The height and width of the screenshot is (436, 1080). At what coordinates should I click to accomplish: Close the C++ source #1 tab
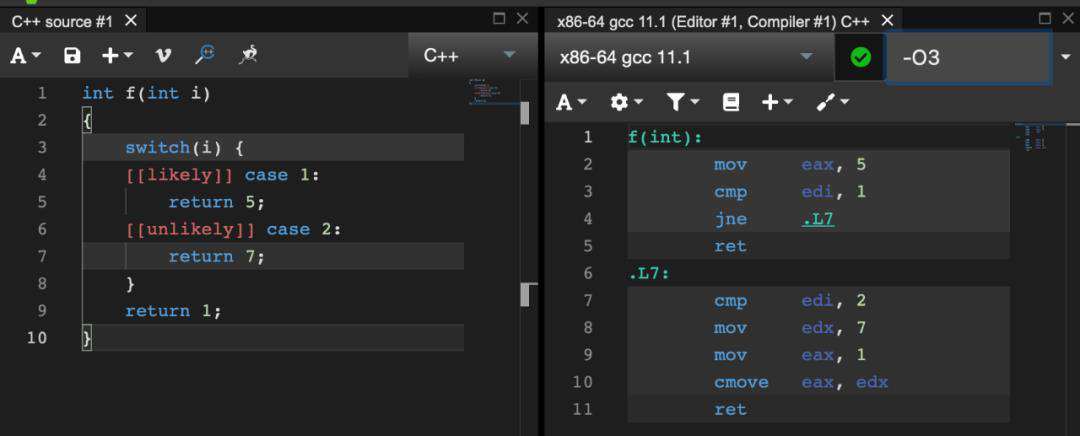click(x=131, y=21)
